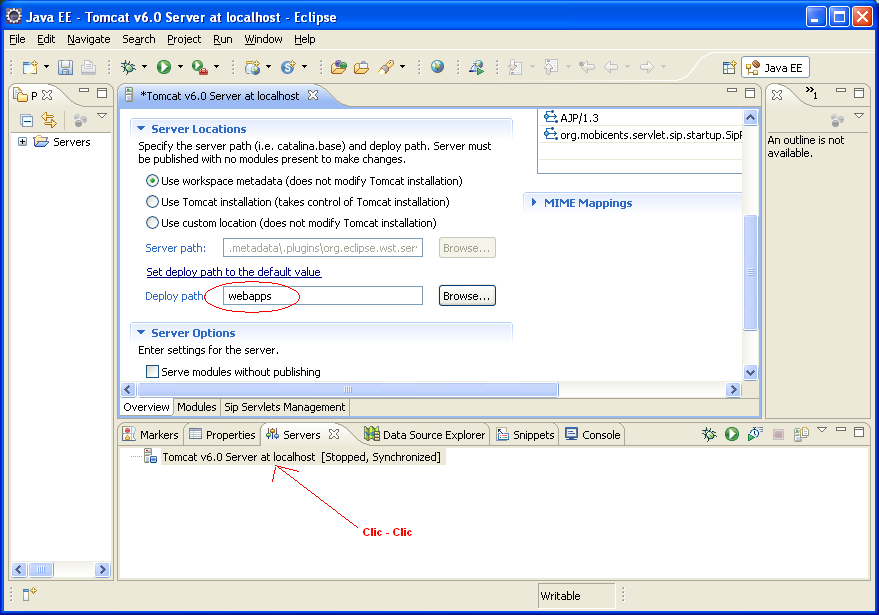Debug the server using the bug icon

709,432
